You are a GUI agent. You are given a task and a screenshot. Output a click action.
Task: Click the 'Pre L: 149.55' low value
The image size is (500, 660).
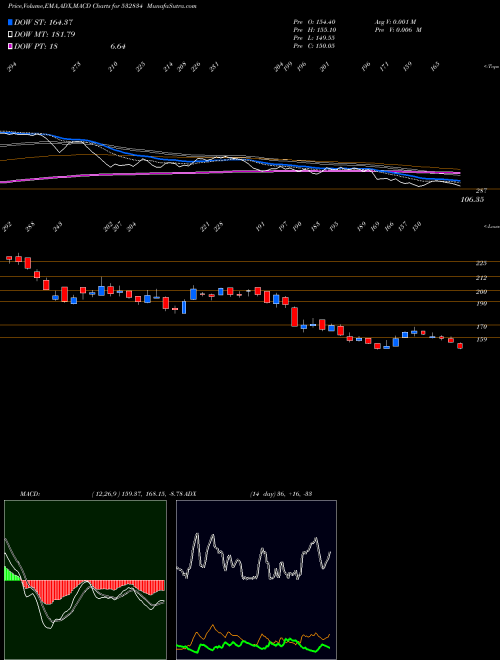click(314, 38)
